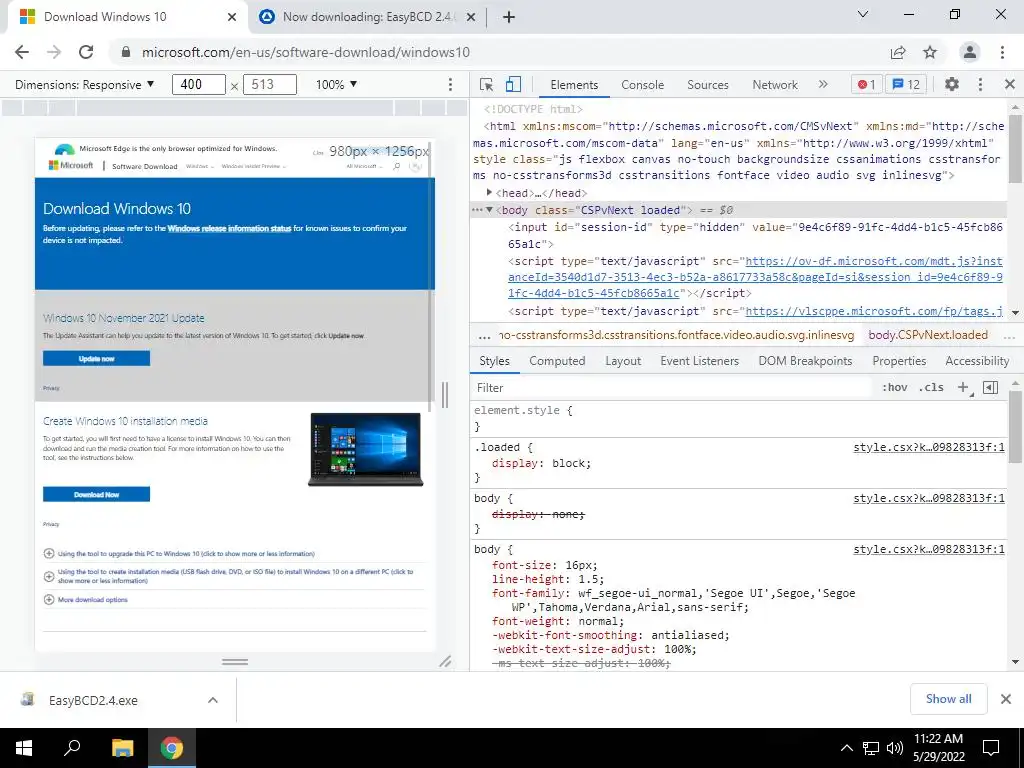1024x768 pixels.
Task: Click the red error count badge
Action: [866, 84]
